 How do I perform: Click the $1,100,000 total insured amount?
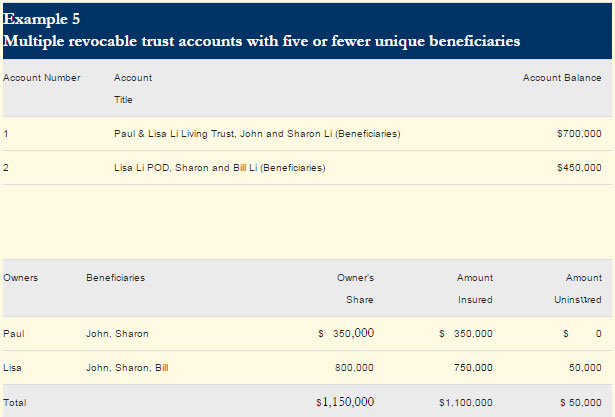point(466,402)
